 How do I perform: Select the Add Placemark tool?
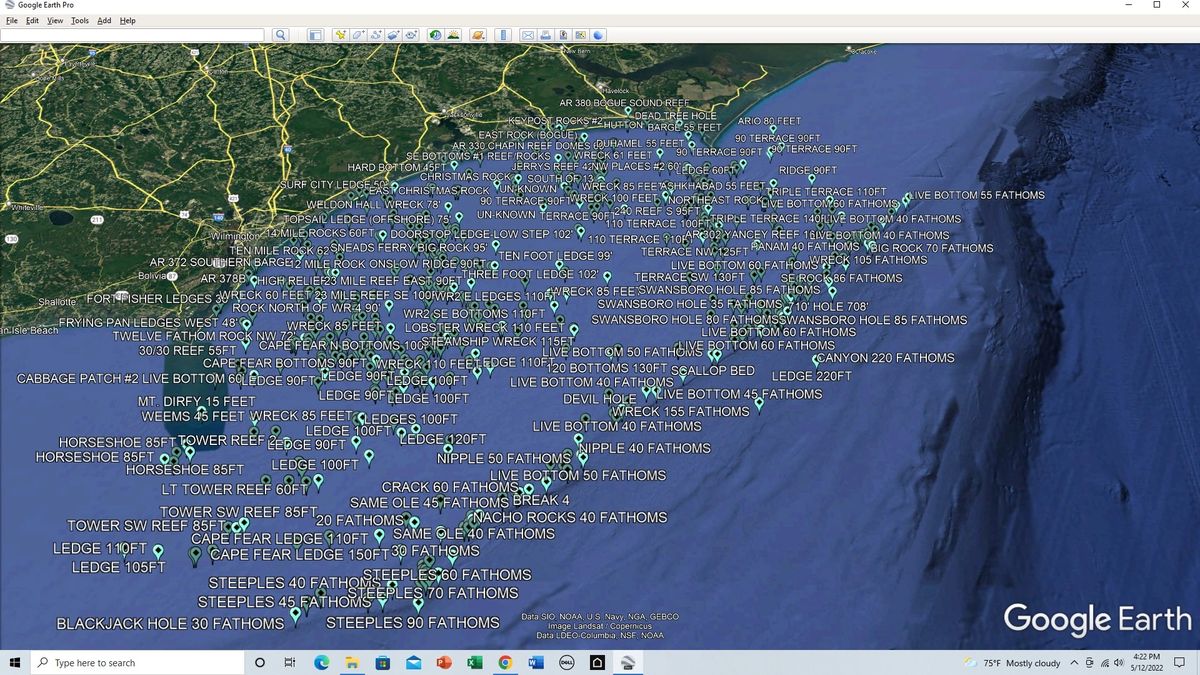click(x=340, y=35)
